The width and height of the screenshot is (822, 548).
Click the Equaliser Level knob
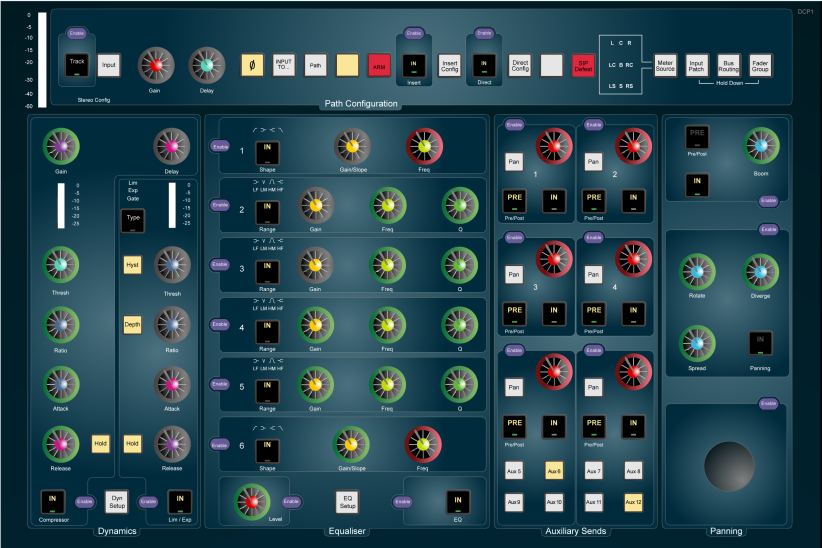coord(252,502)
